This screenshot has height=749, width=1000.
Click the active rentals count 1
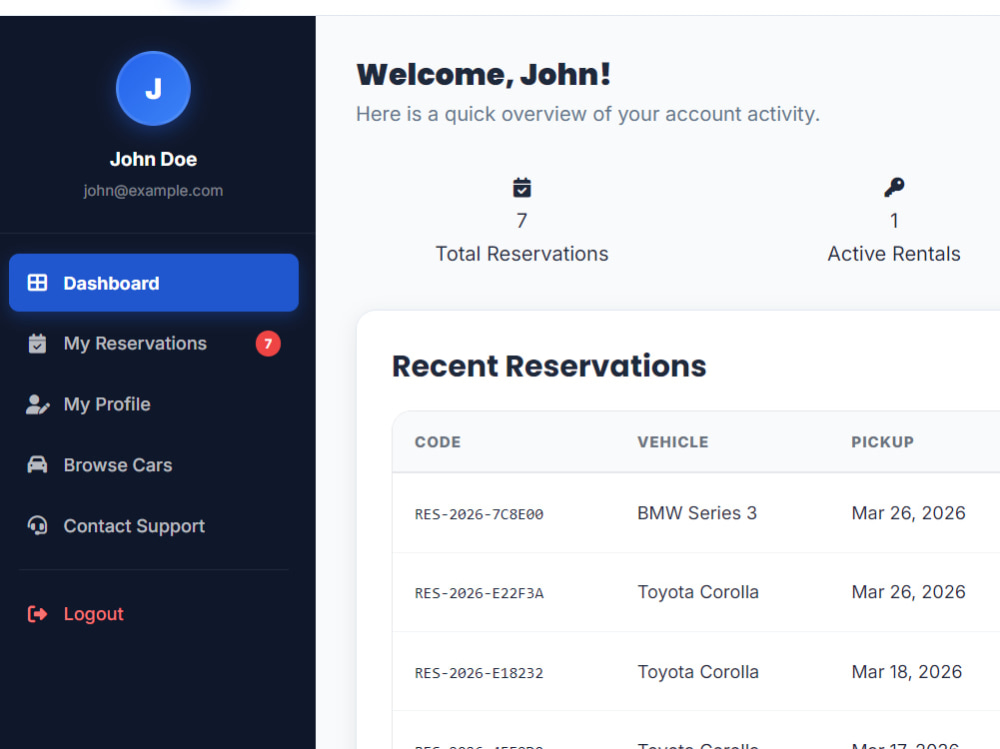pos(894,221)
